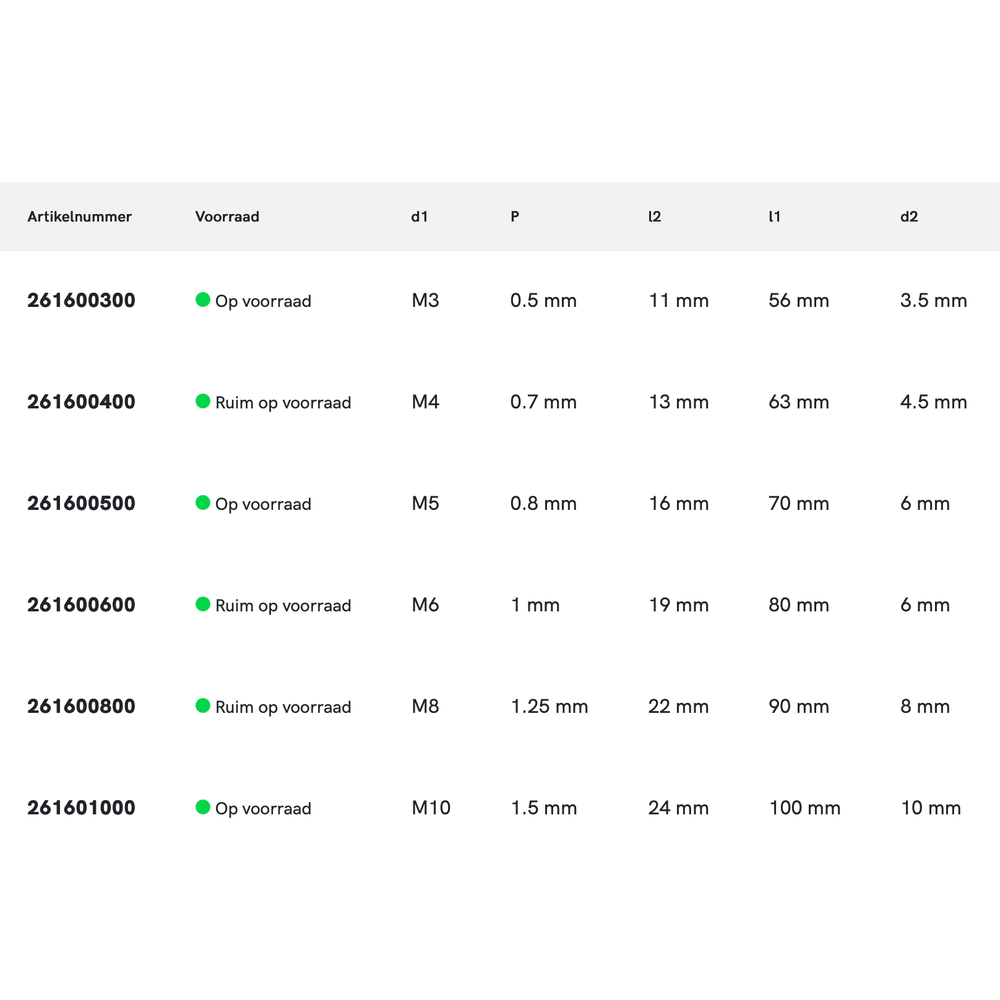Select article 261601000
The height and width of the screenshot is (1000, 1000).
tap(81, 808)
